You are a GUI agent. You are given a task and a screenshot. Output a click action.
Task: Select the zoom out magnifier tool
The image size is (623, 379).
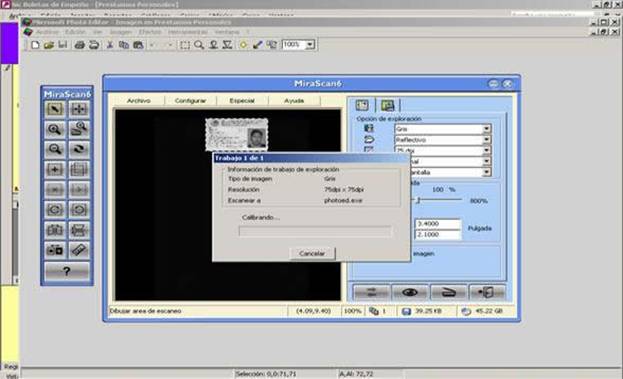[x=55, y=149]
